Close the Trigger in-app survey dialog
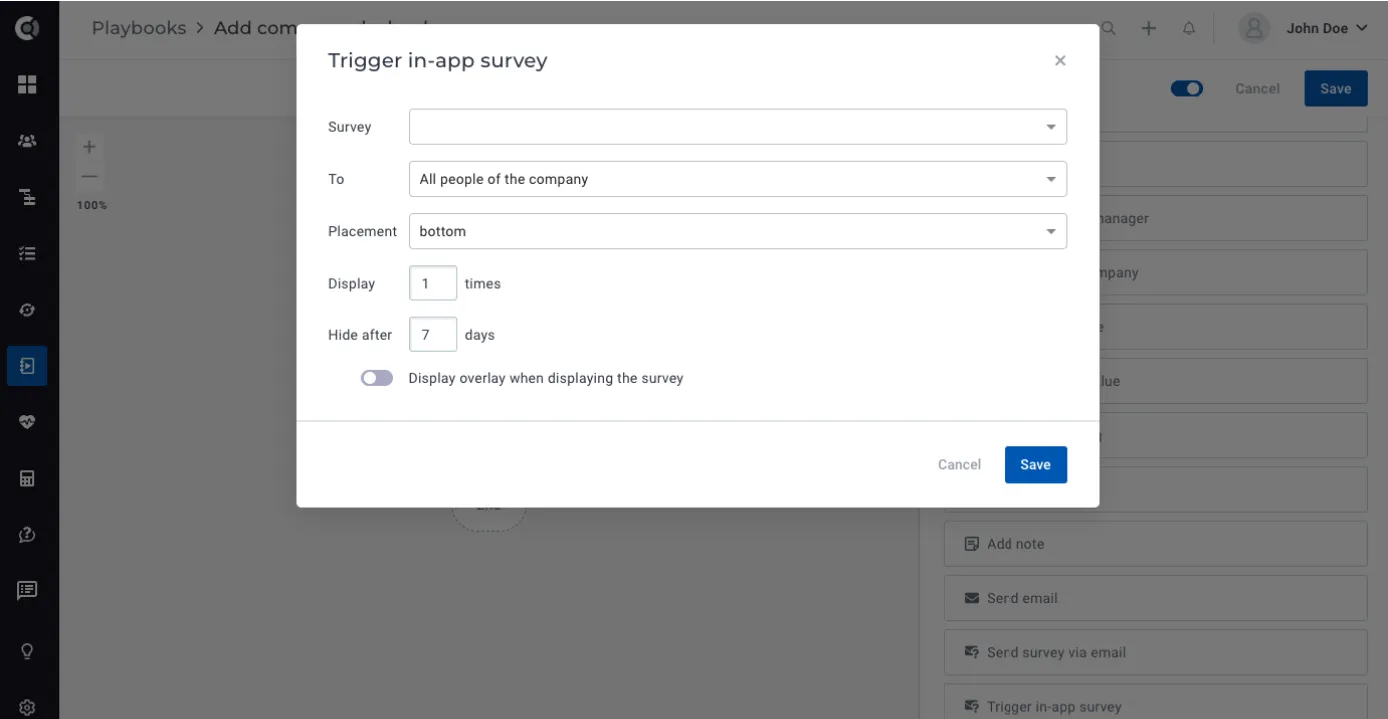 tap(1060, 61)
